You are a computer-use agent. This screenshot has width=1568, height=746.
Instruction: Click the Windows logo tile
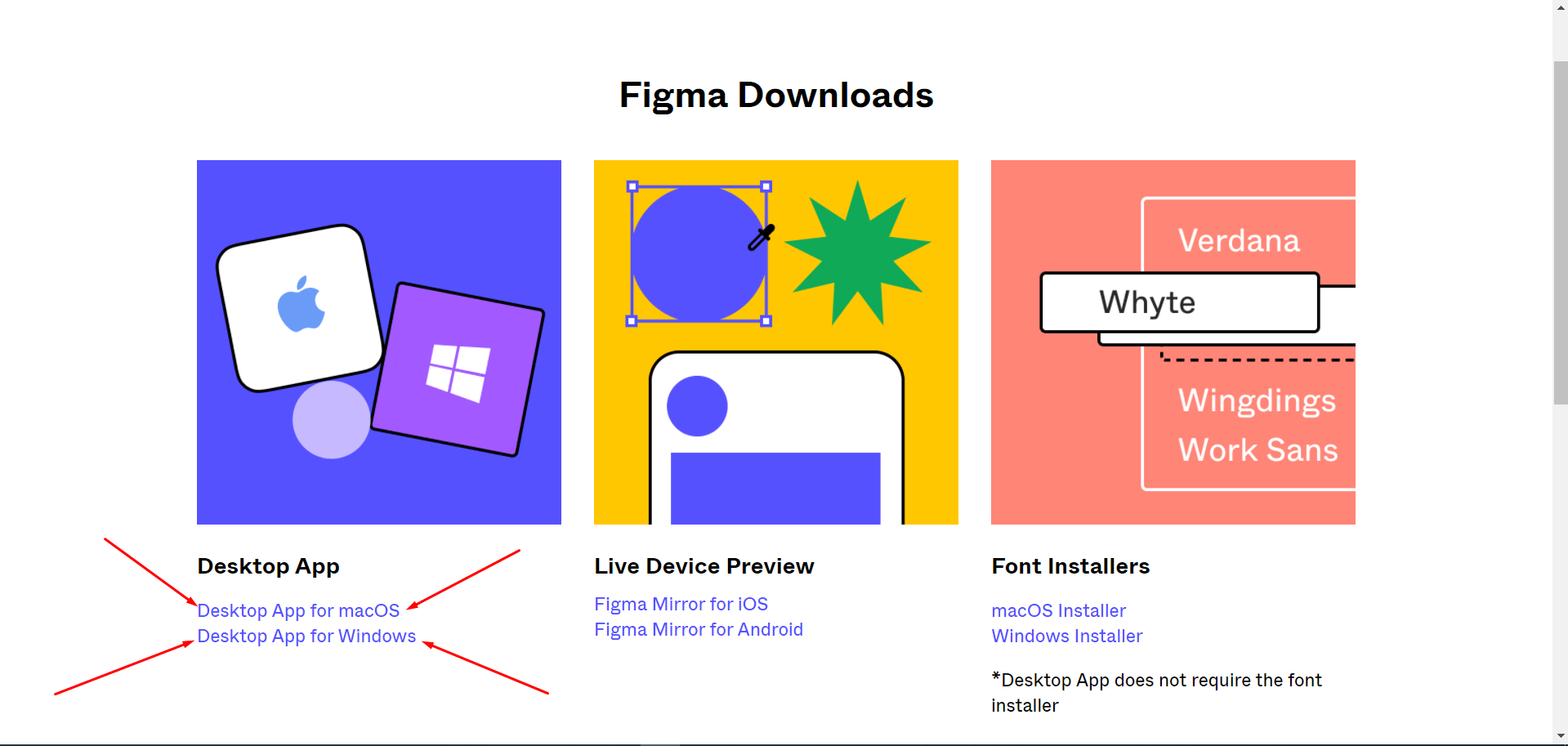tap(458, 369)
